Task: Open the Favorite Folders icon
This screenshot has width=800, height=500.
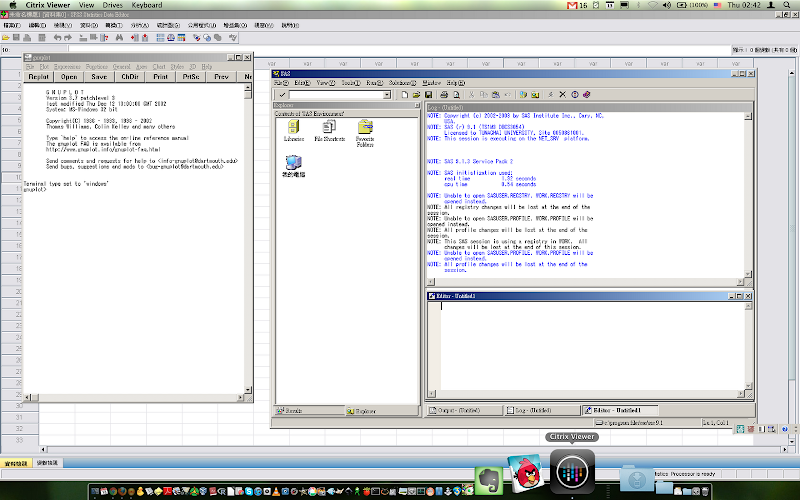Action: pos(365,128)
